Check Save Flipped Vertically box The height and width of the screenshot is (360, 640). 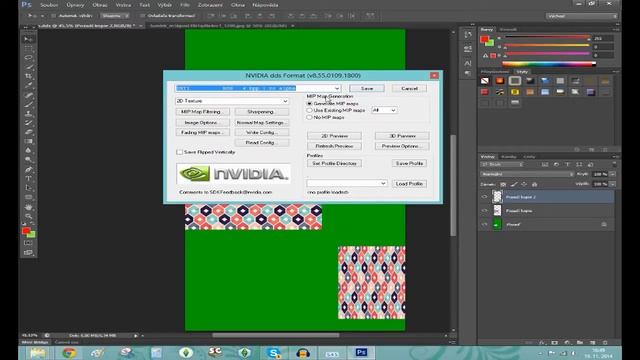coord(179,152)
